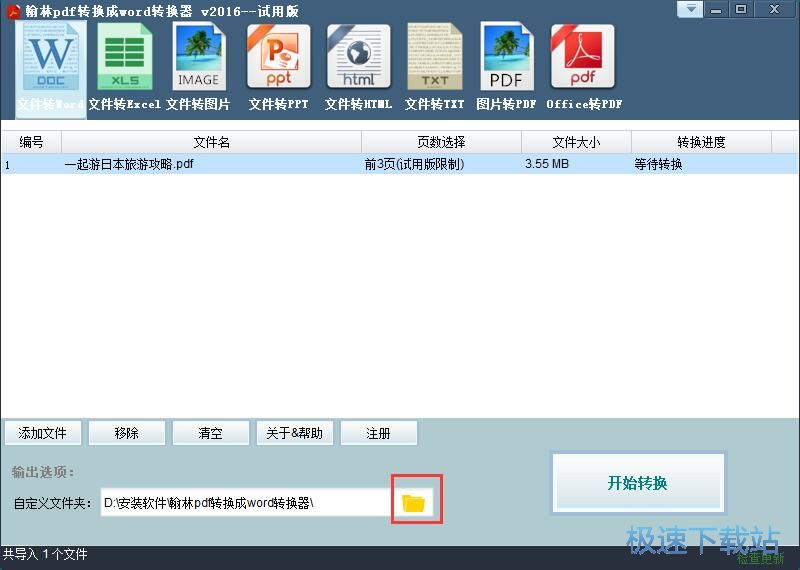Close the converter window
The width and height of the screenshot is (800, 570).
click(x=774, y=9)
